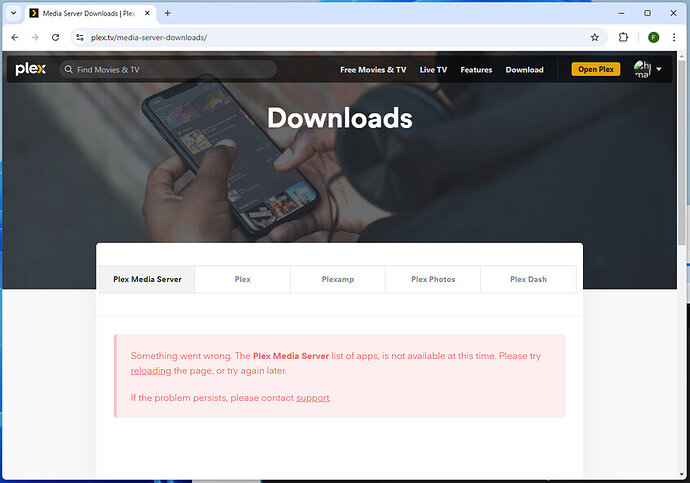Click the Open Plex button
The image size is (690, 483).
(596, 69)
